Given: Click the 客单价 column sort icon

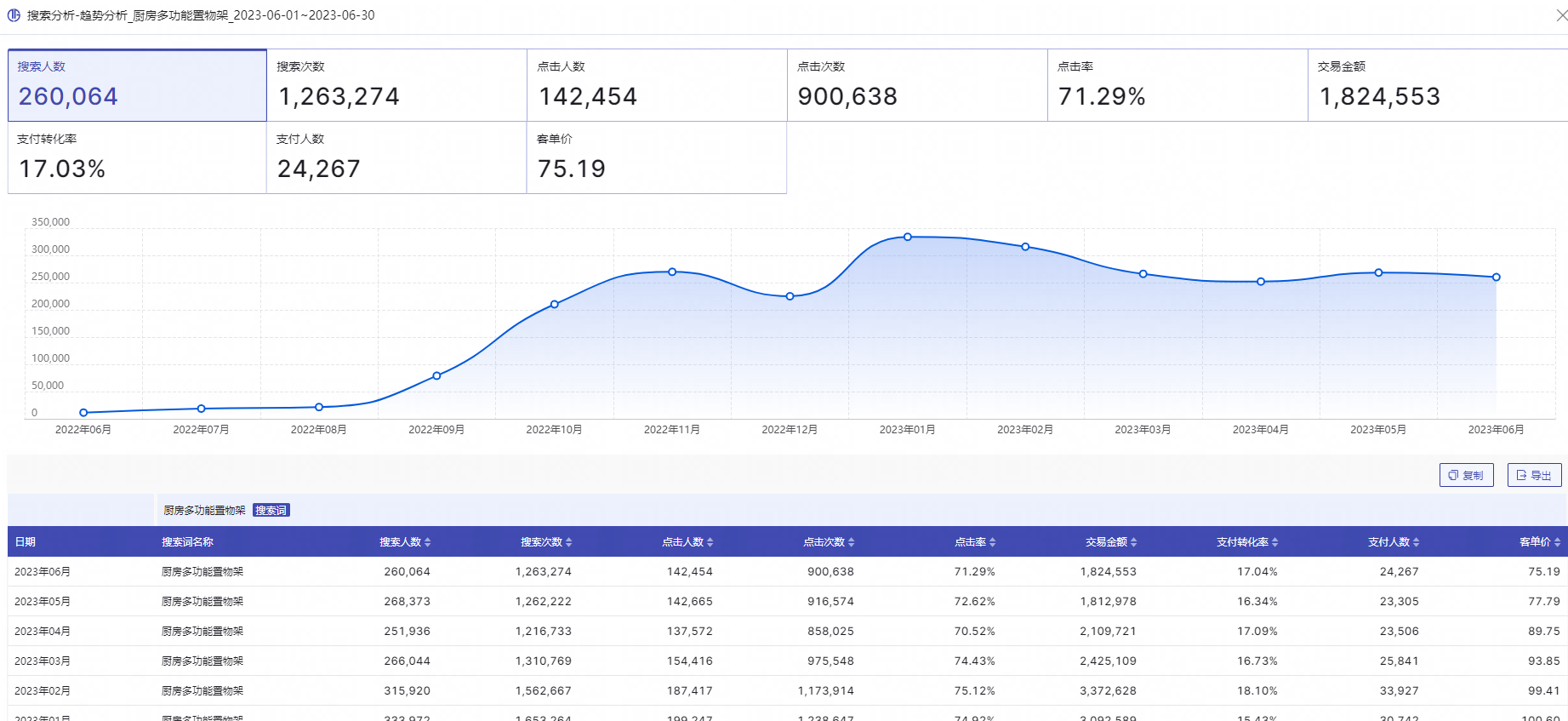Looking at the screenshot, I should pyautogui.click(x=1557, y=542).
